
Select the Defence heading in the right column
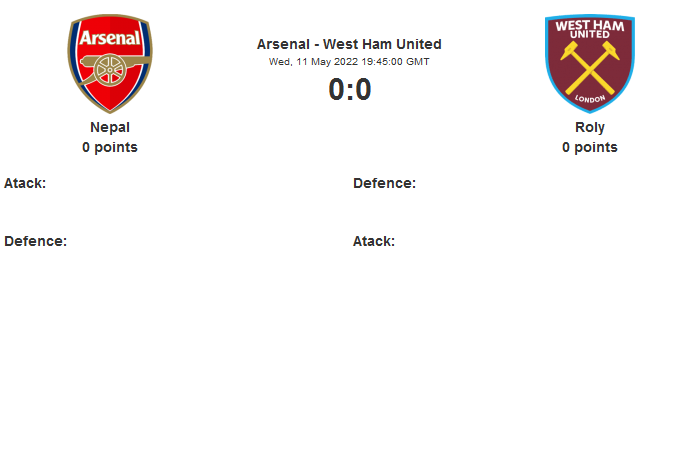pos(384,183)
